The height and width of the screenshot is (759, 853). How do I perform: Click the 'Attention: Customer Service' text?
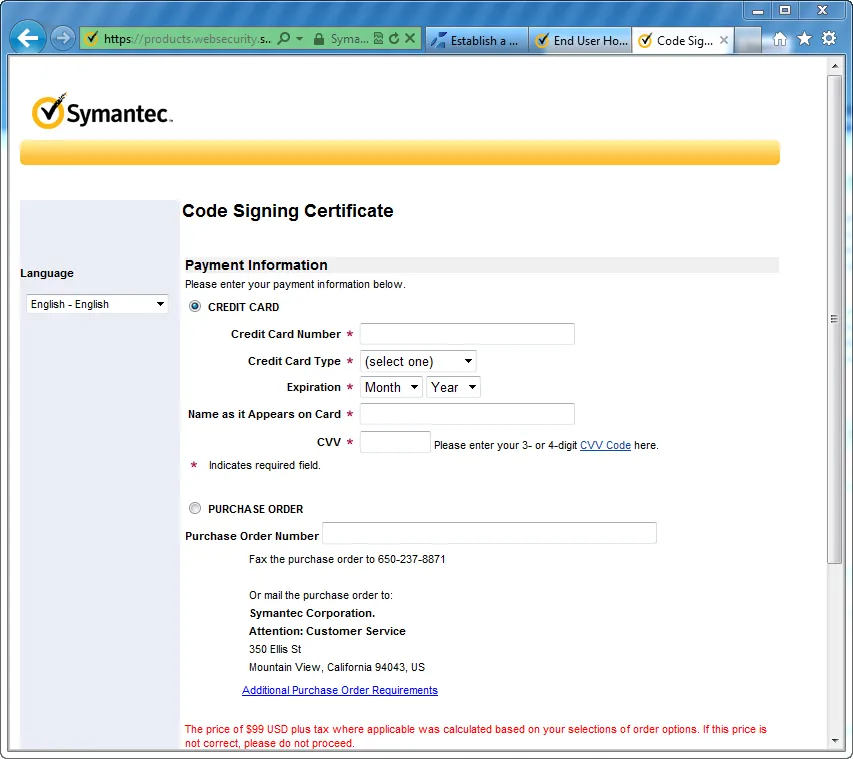tap(327, 631)
